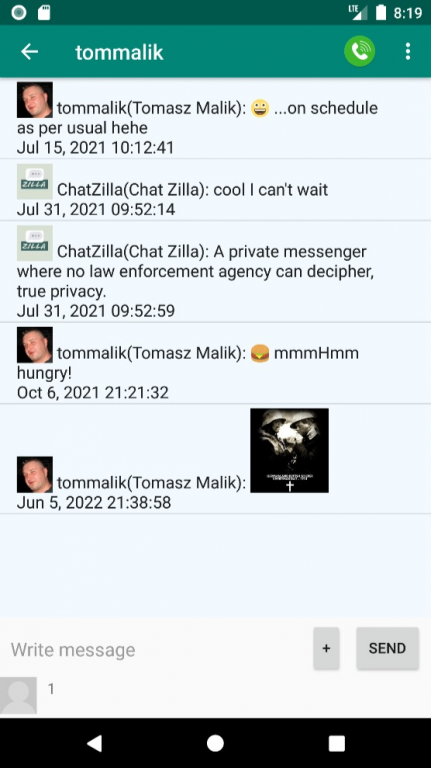431x768 pixels.
Task: Select the "mmmHmm hungry!" message
Action: point(216,363)
